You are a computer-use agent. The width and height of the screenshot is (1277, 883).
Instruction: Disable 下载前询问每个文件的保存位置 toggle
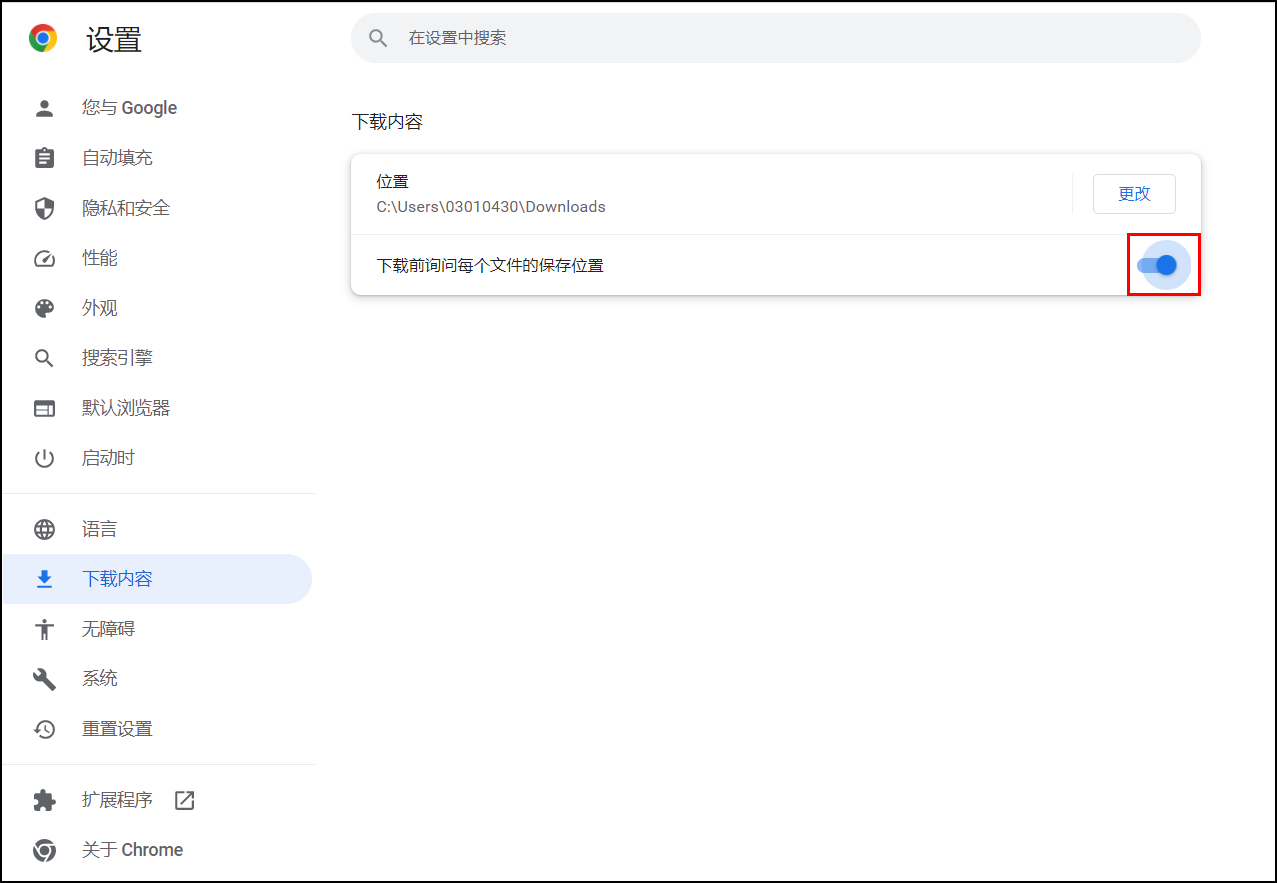tap(1163, 265)
